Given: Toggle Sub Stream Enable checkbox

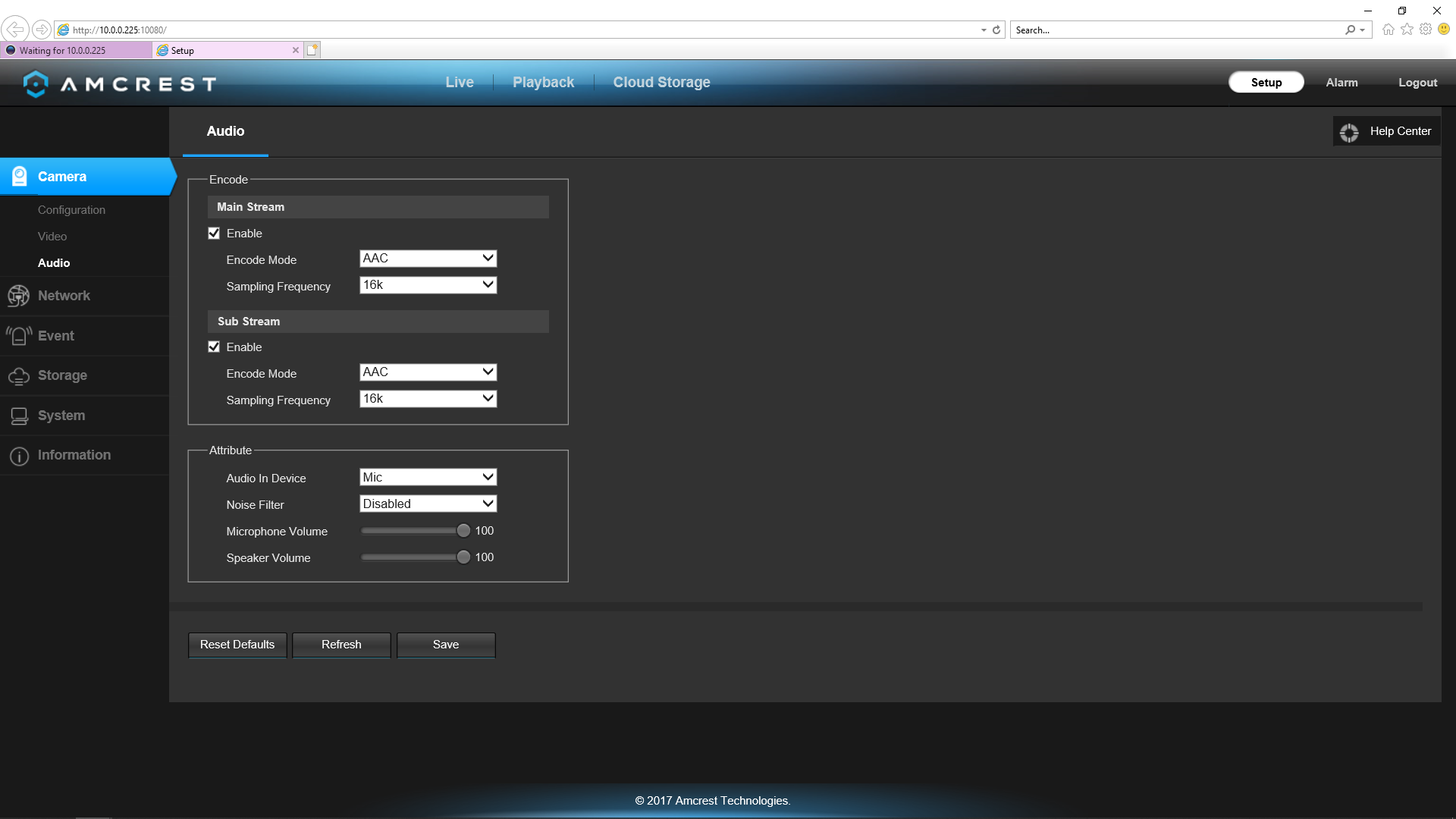Looking at the screenshot, I should (x=214, y=347).
